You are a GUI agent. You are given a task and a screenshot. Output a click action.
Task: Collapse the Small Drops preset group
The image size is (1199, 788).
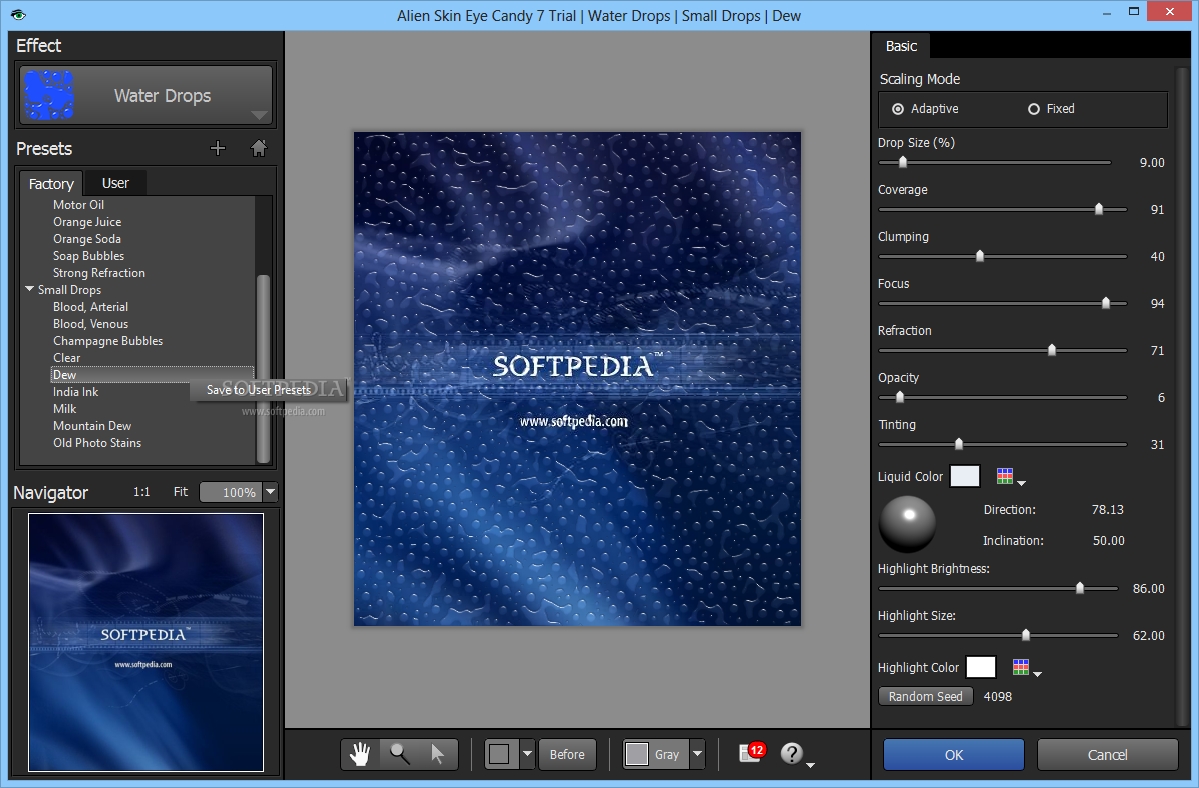(x=29, y=289)
